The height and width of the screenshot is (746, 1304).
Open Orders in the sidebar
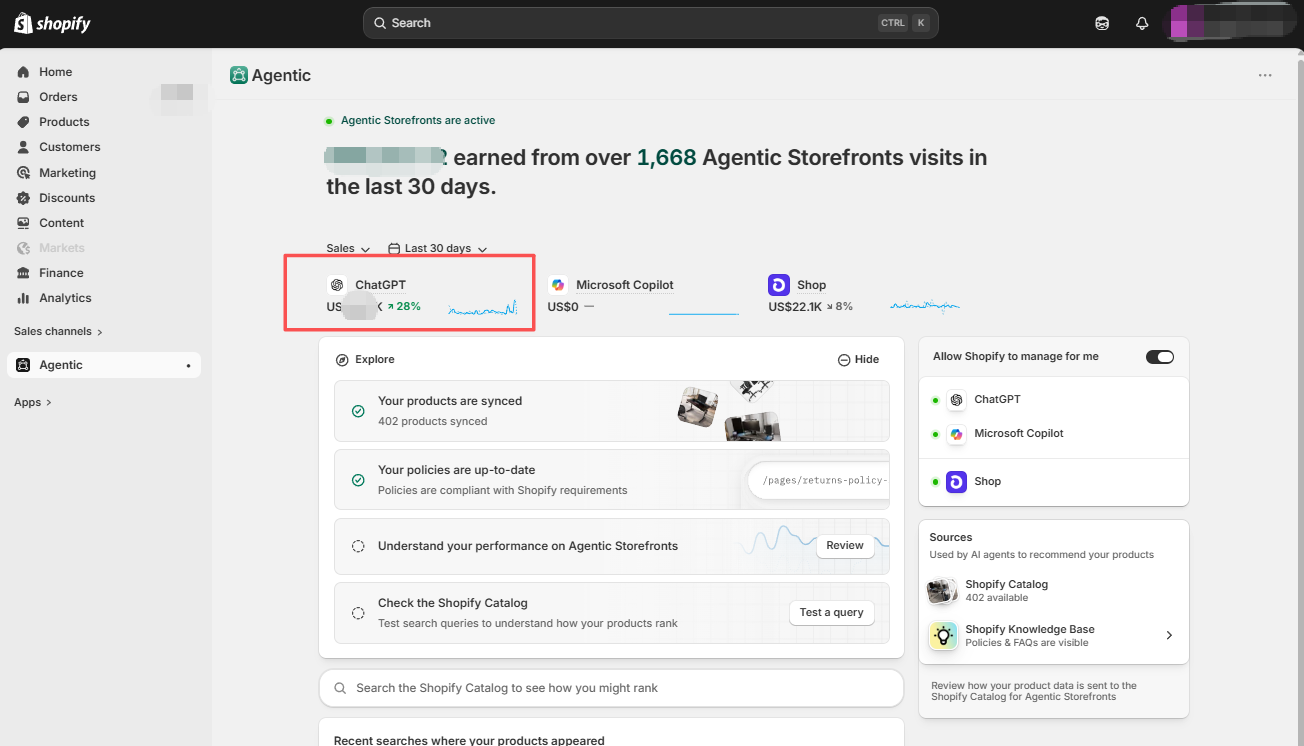tap(58, 97)
